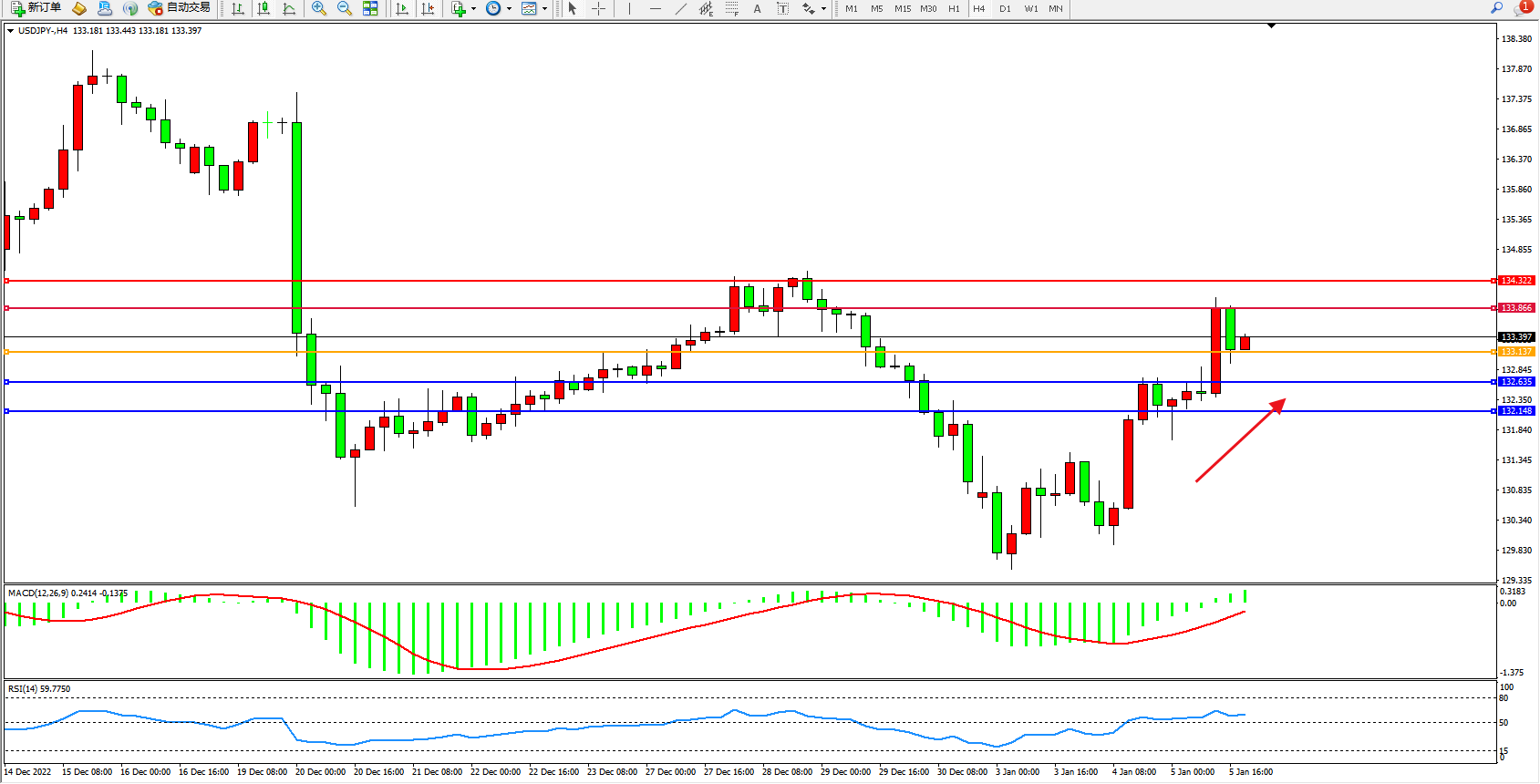Zoom out on the chart
This screenshot has width=1540, height=784.
coord(345,8)
